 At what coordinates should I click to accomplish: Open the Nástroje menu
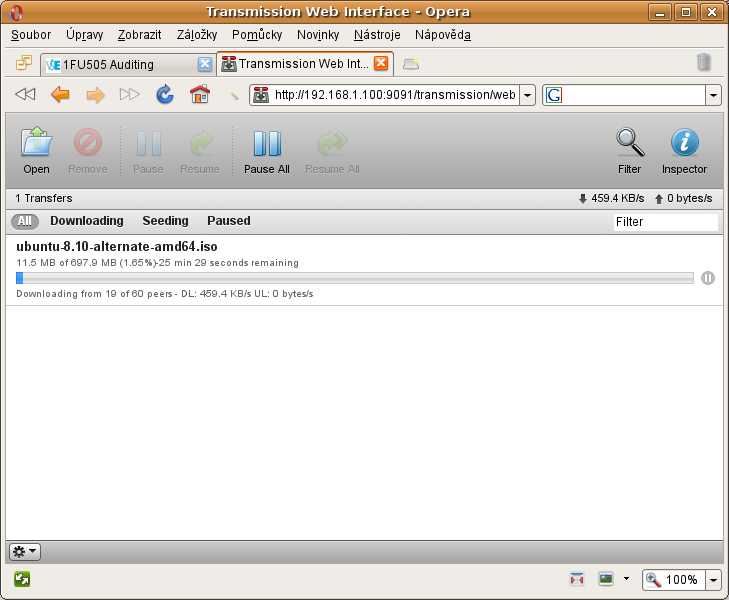(x=377, y=35)
